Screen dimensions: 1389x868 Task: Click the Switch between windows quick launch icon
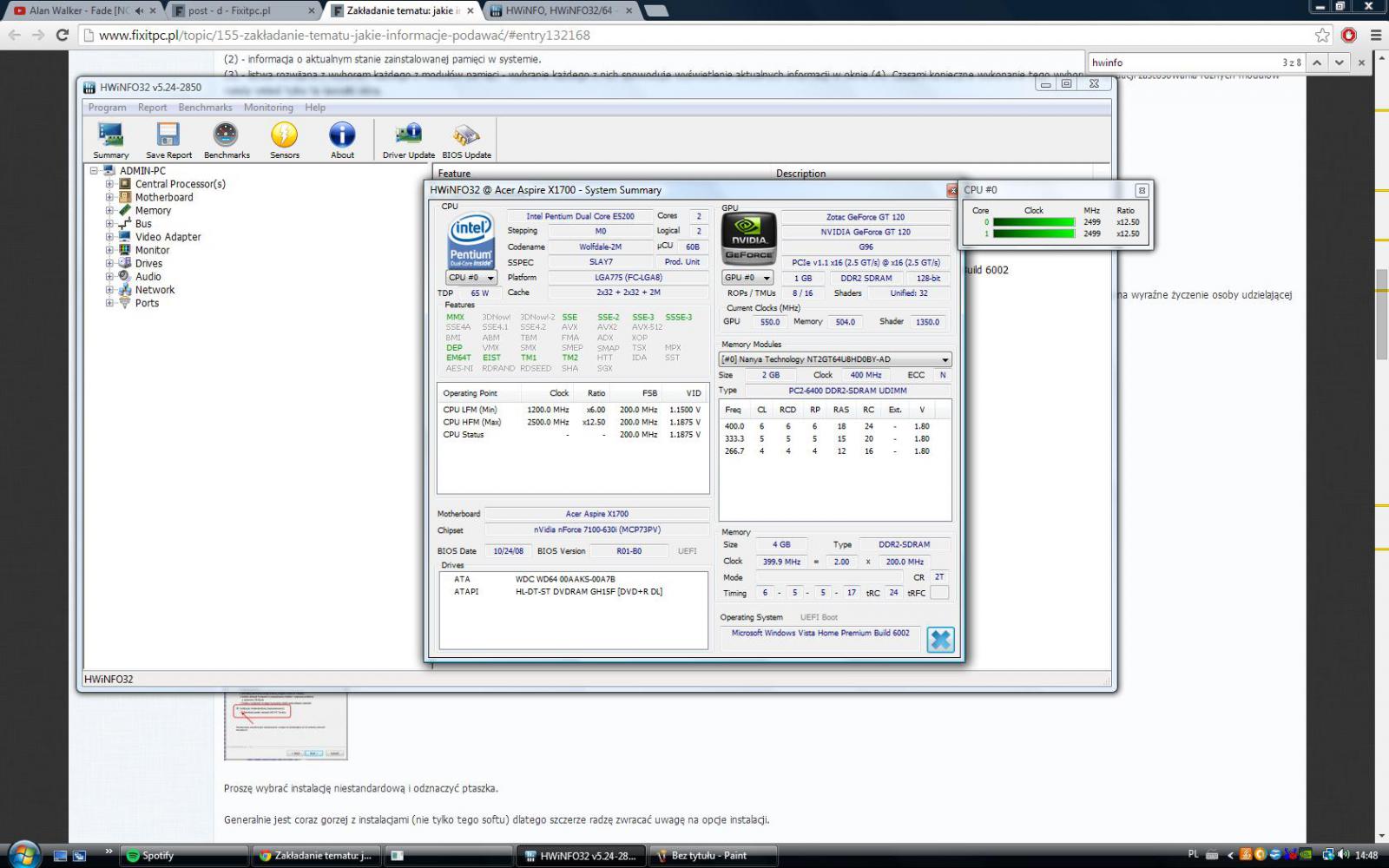(x=79, y=856)
